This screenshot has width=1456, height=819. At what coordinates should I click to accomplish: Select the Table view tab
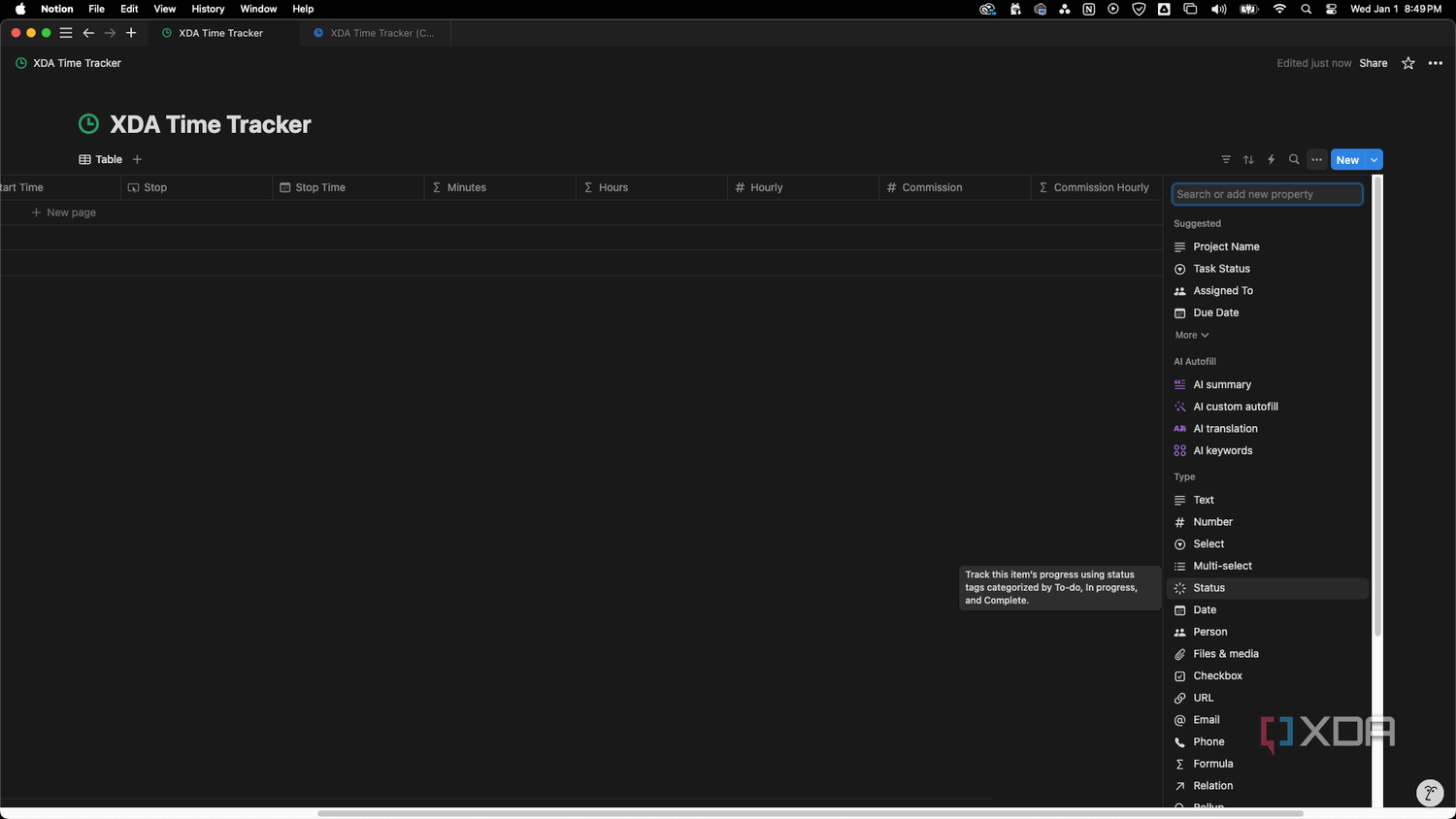101,159
